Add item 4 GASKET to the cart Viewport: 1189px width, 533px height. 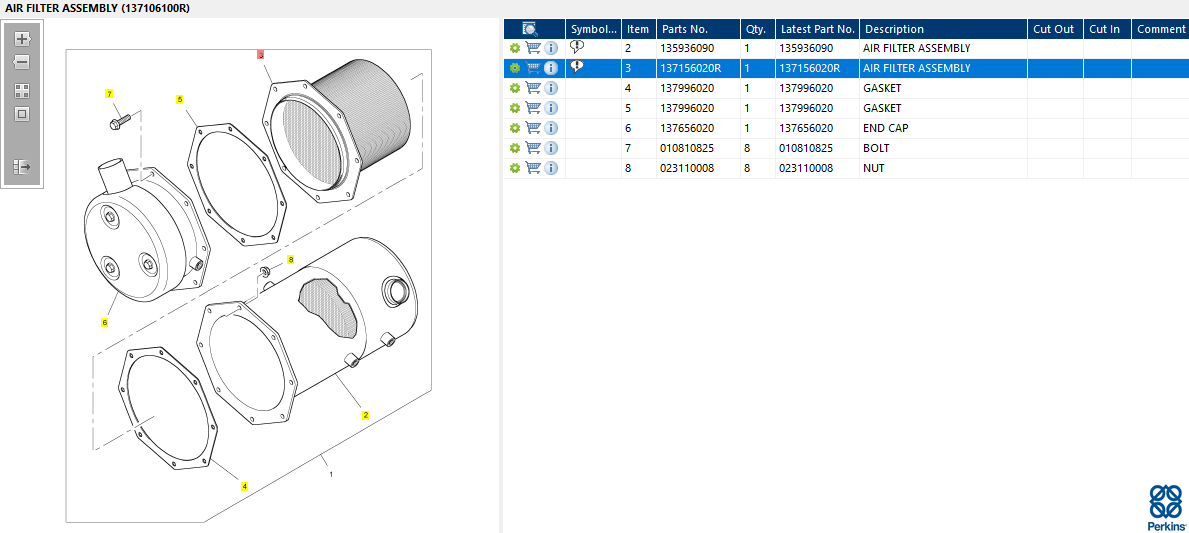tap(533, 88)
